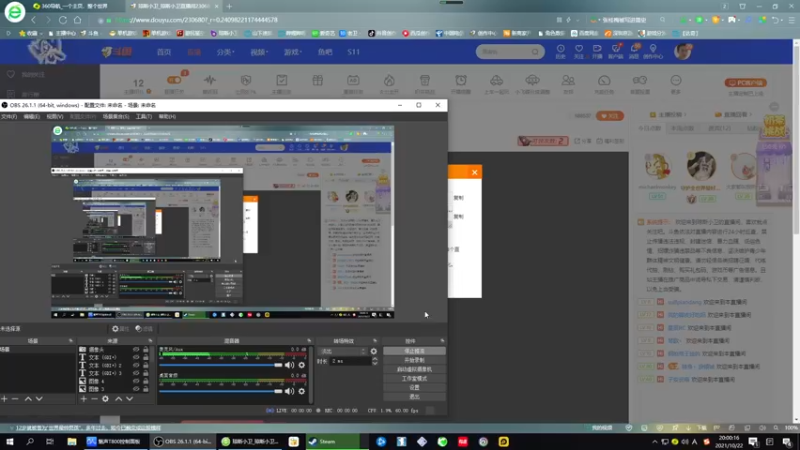Viewport: 800px width, 450px height.
Task: Click 工作室模式 studio mode button
Action: click(x=414, y=379)
